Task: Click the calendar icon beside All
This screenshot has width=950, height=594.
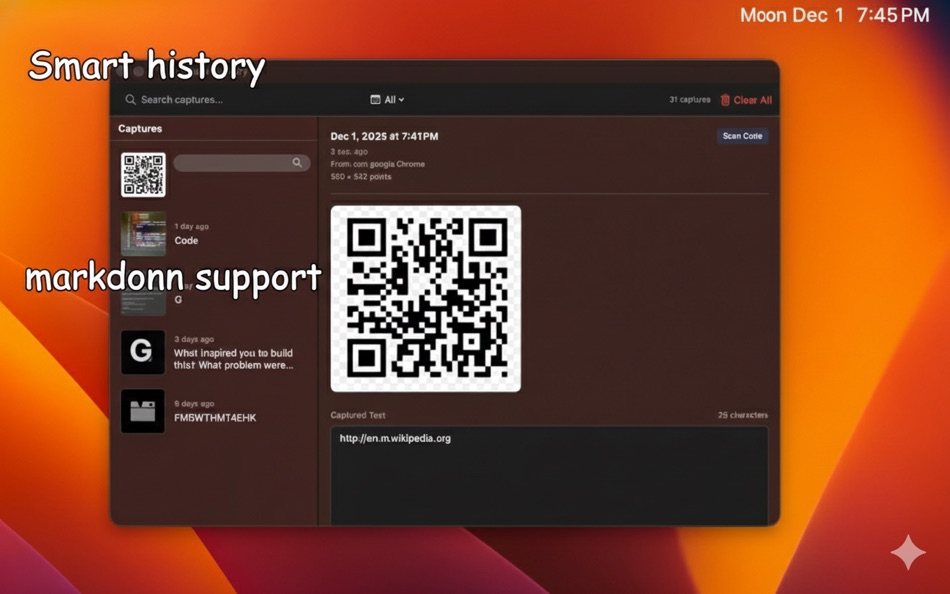Action: point(375,100)
